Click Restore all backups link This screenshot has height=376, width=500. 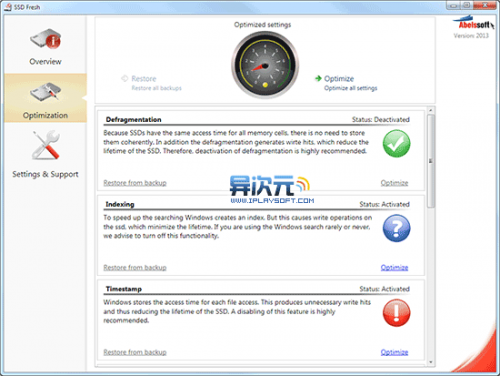click(156, 88)
